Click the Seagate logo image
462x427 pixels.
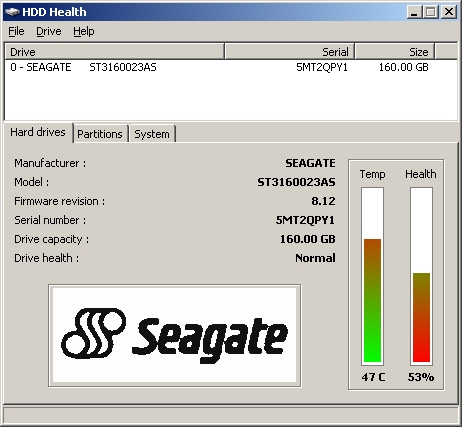coord(175,336)
